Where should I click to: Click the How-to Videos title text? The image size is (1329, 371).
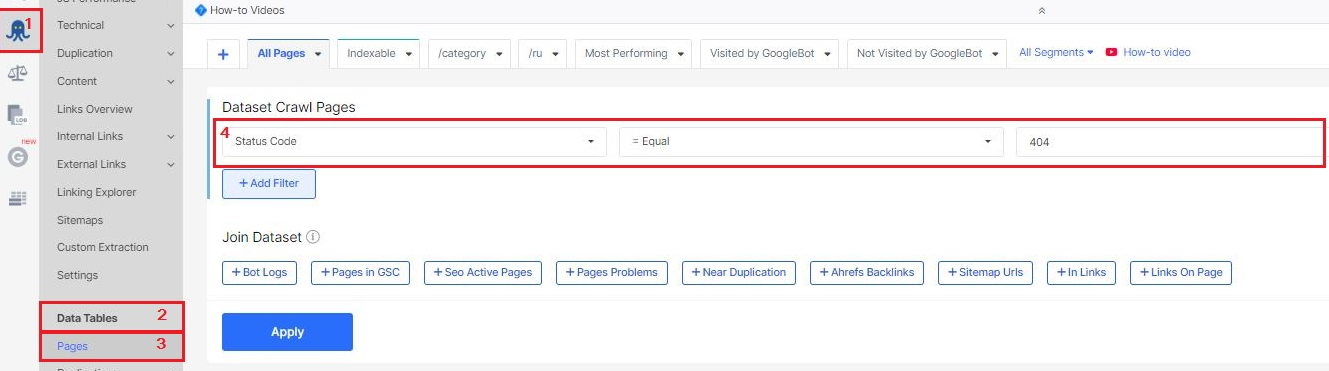point(247,10)
